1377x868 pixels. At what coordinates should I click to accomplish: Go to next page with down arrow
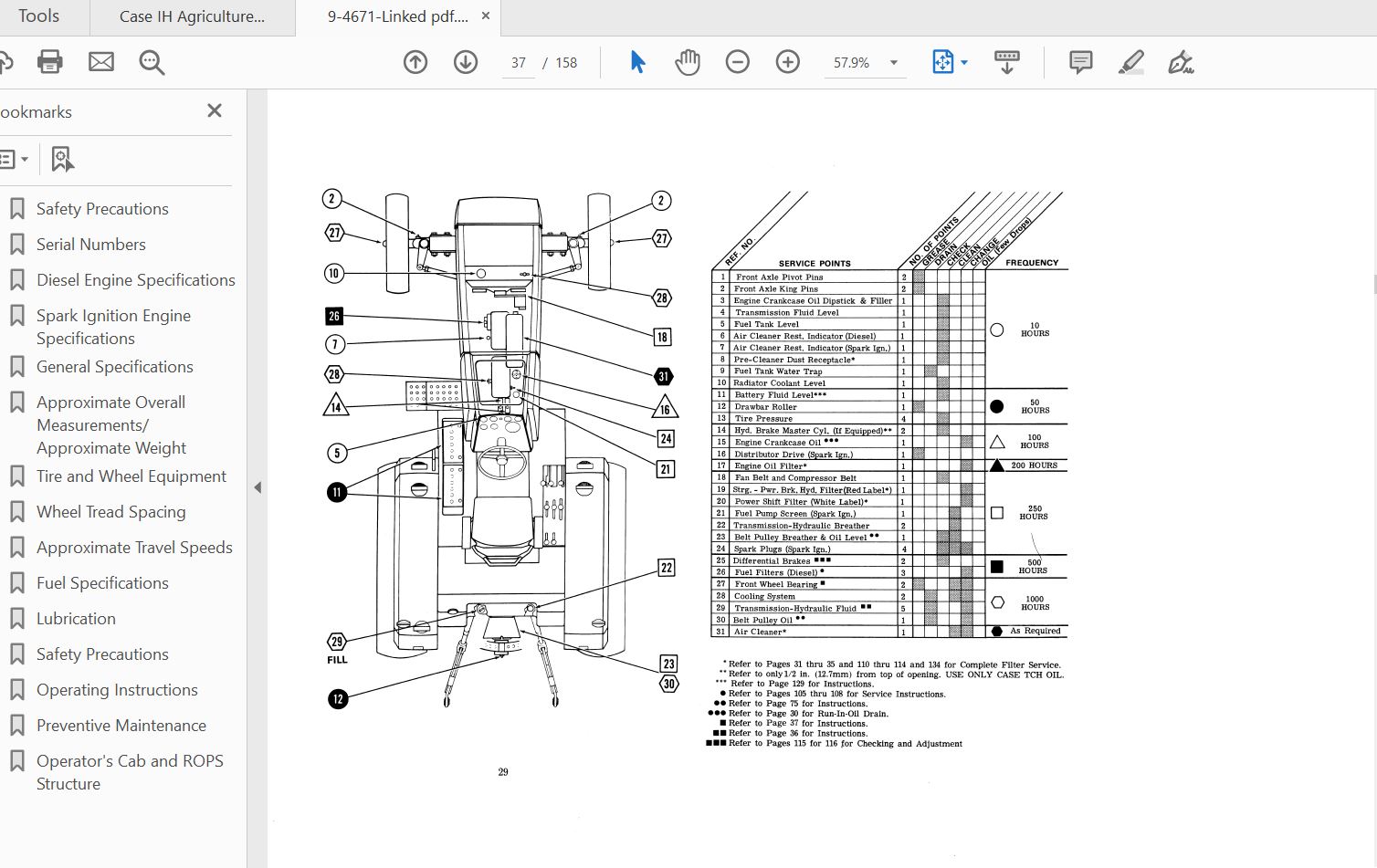(465, 61)
